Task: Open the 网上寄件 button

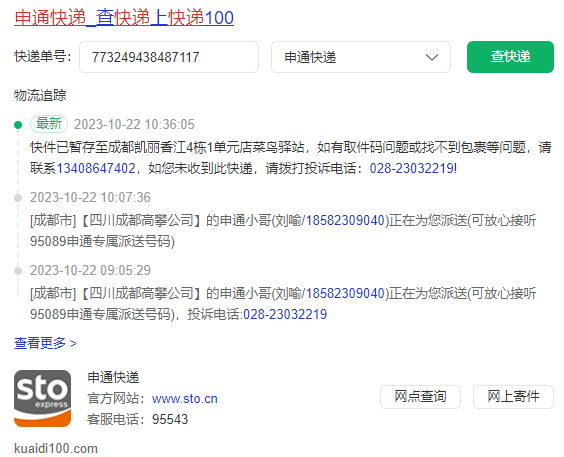Action: pos(513,397)
